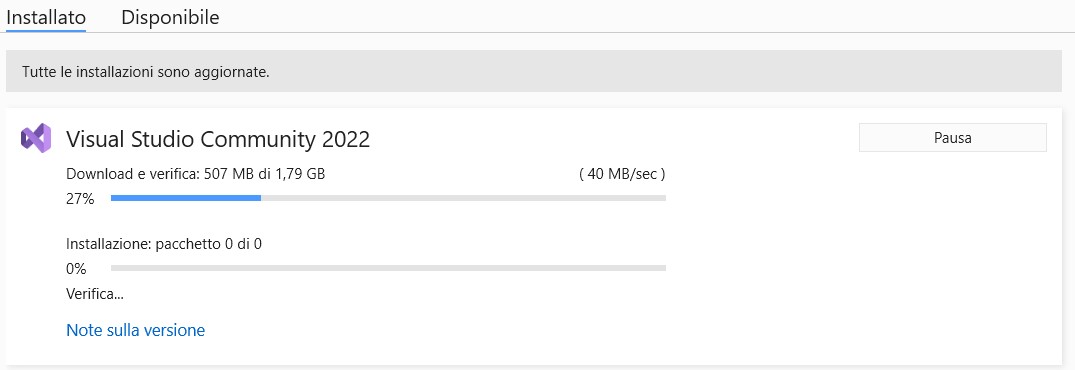Click the gray unfilled part of download progress bar
The width and height of the screenshot is (1075, 370).
click(x=463, y=198)
